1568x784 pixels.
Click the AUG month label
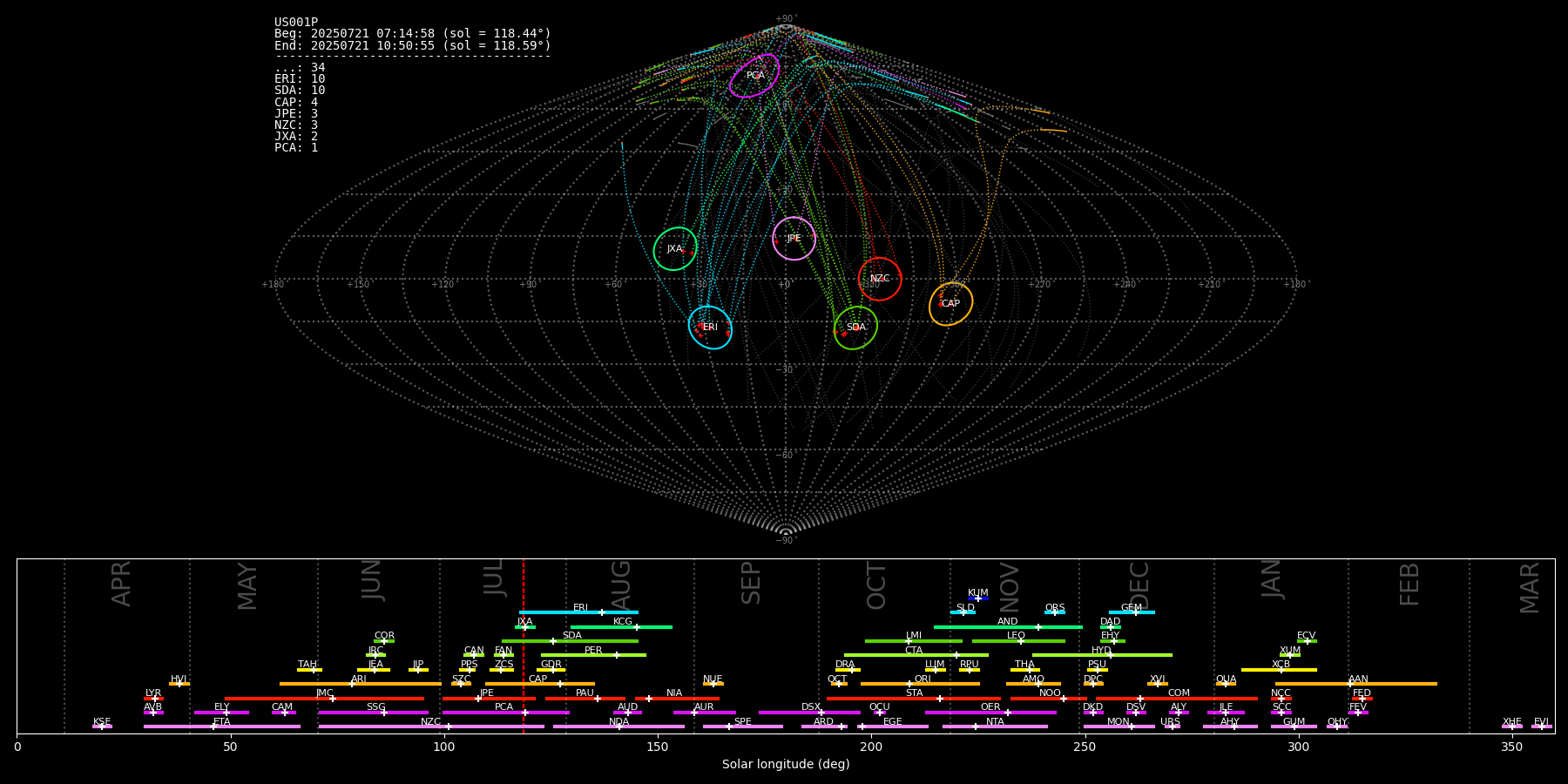tap(621, 585)
